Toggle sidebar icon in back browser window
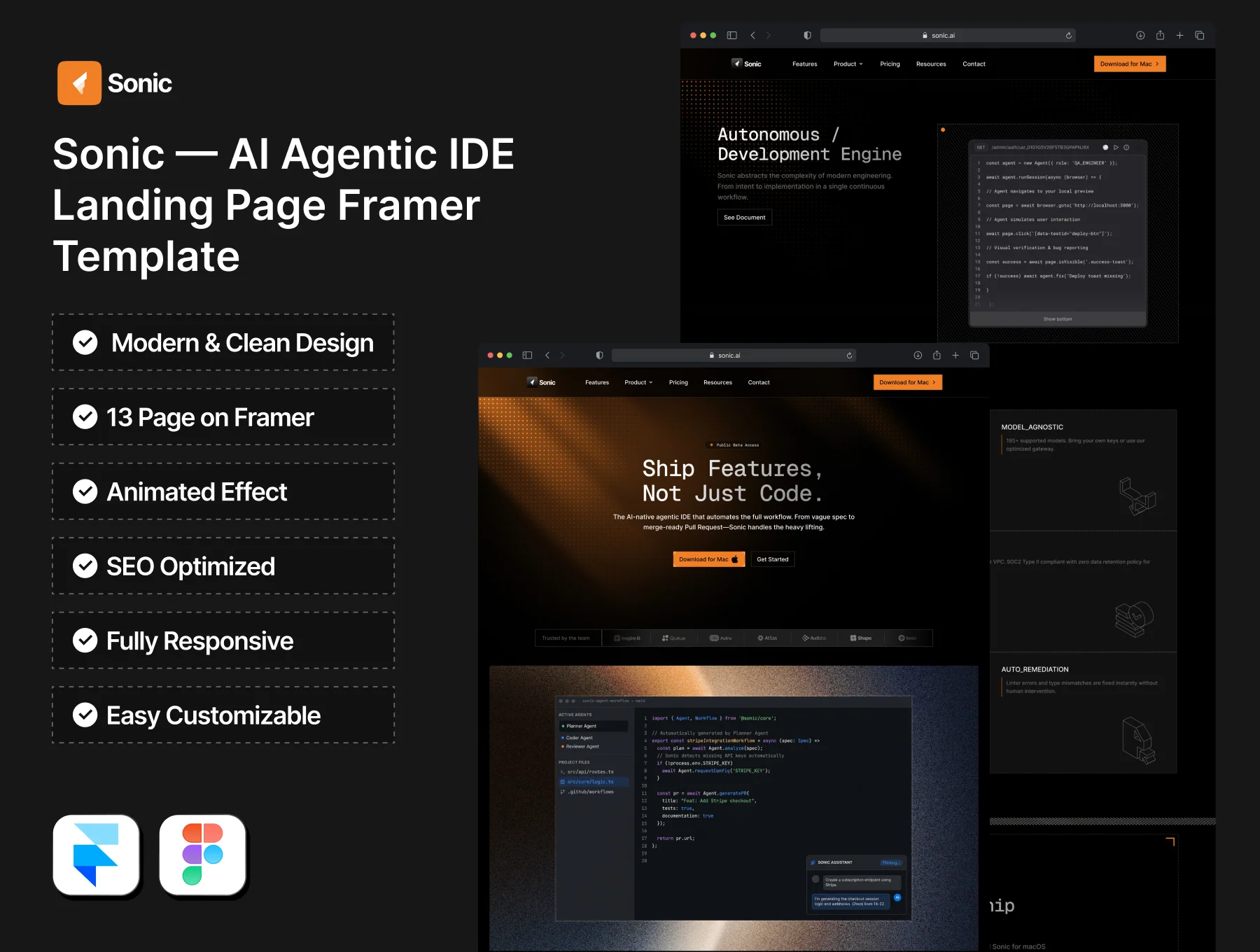1260x952 pixels. point(732,35)
